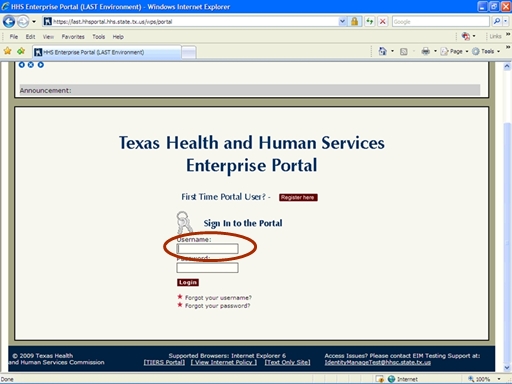Open the File menu
The height and width of the screenshot is (384, 512).
[x=14, y=37]
